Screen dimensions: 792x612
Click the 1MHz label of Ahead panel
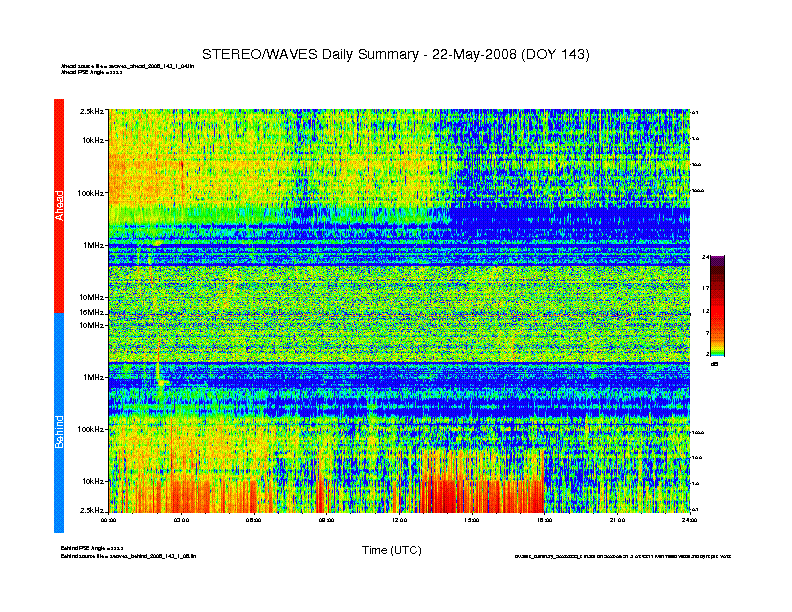[x=94, y=245]
